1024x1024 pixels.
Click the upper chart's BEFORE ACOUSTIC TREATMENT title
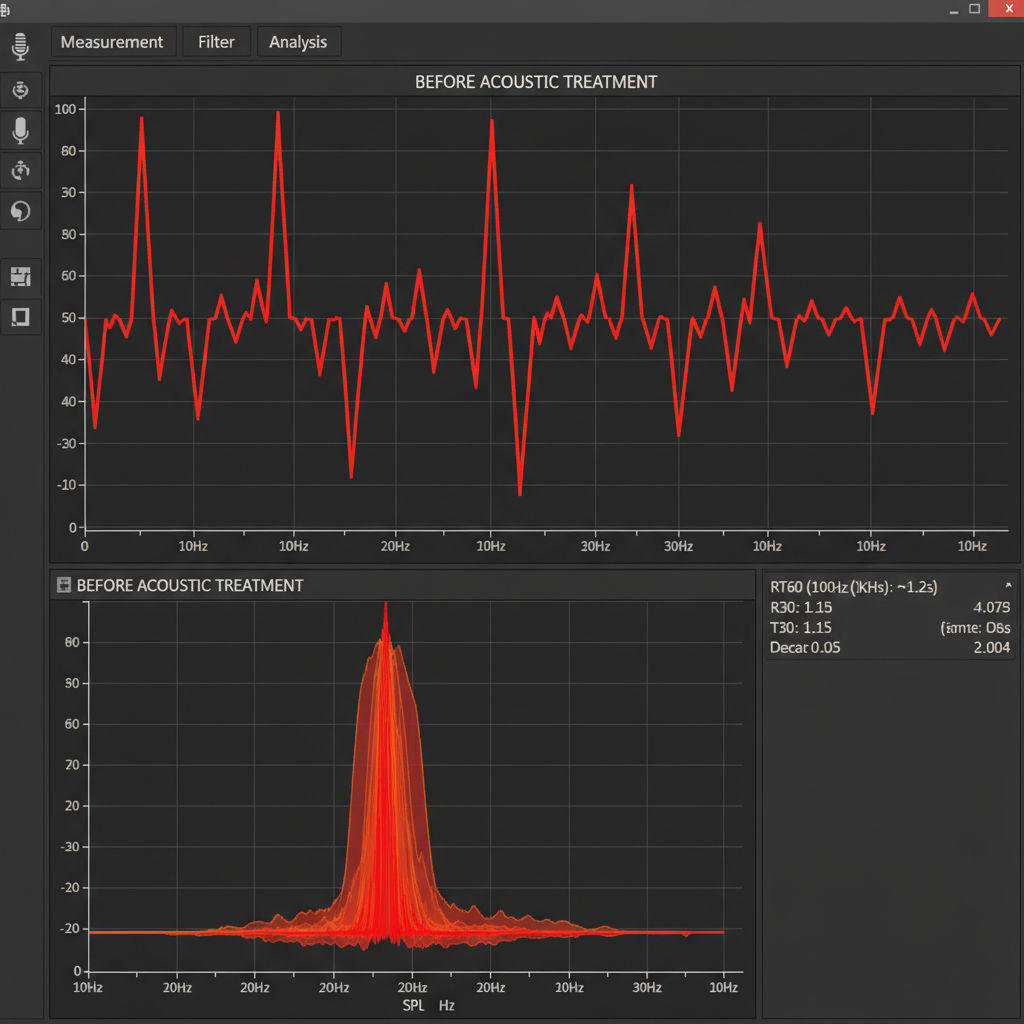[536, 82]
